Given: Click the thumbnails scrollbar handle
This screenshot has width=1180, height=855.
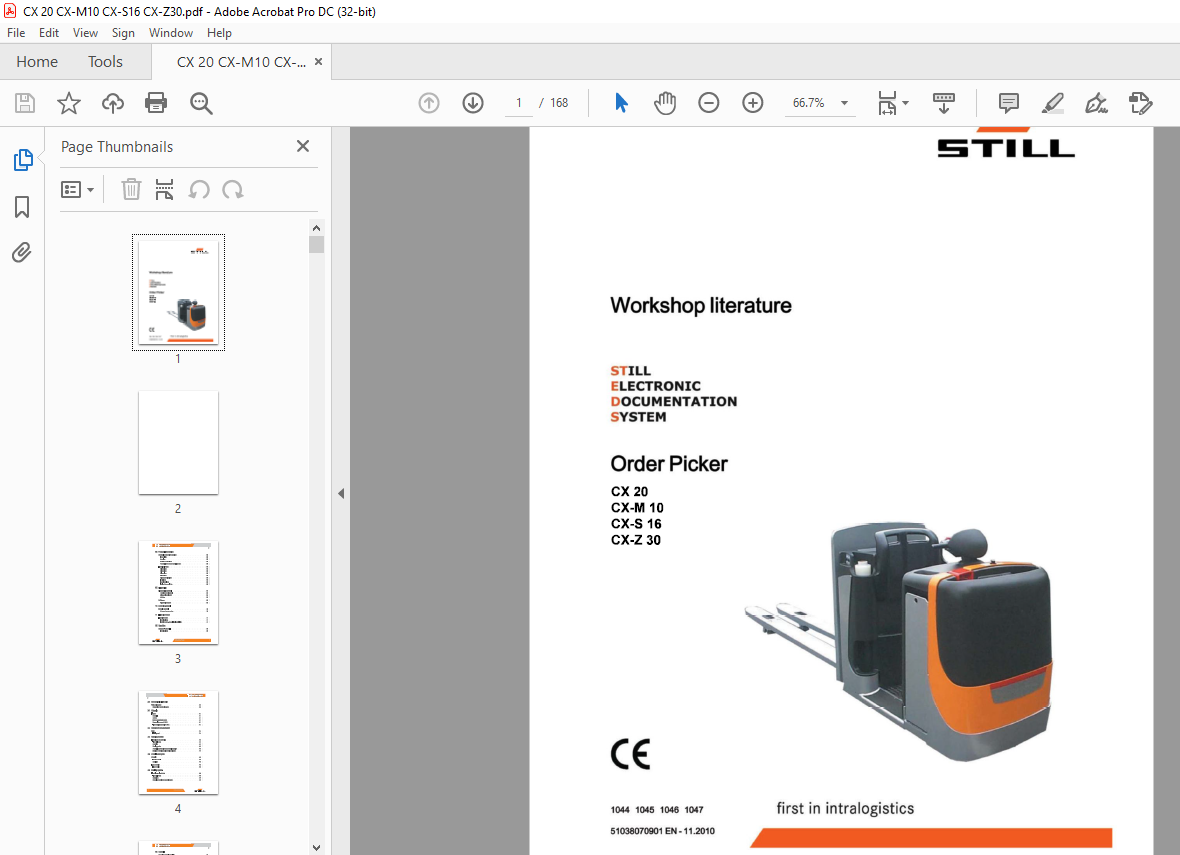Looking at the screenshot, I should (316, 245).
